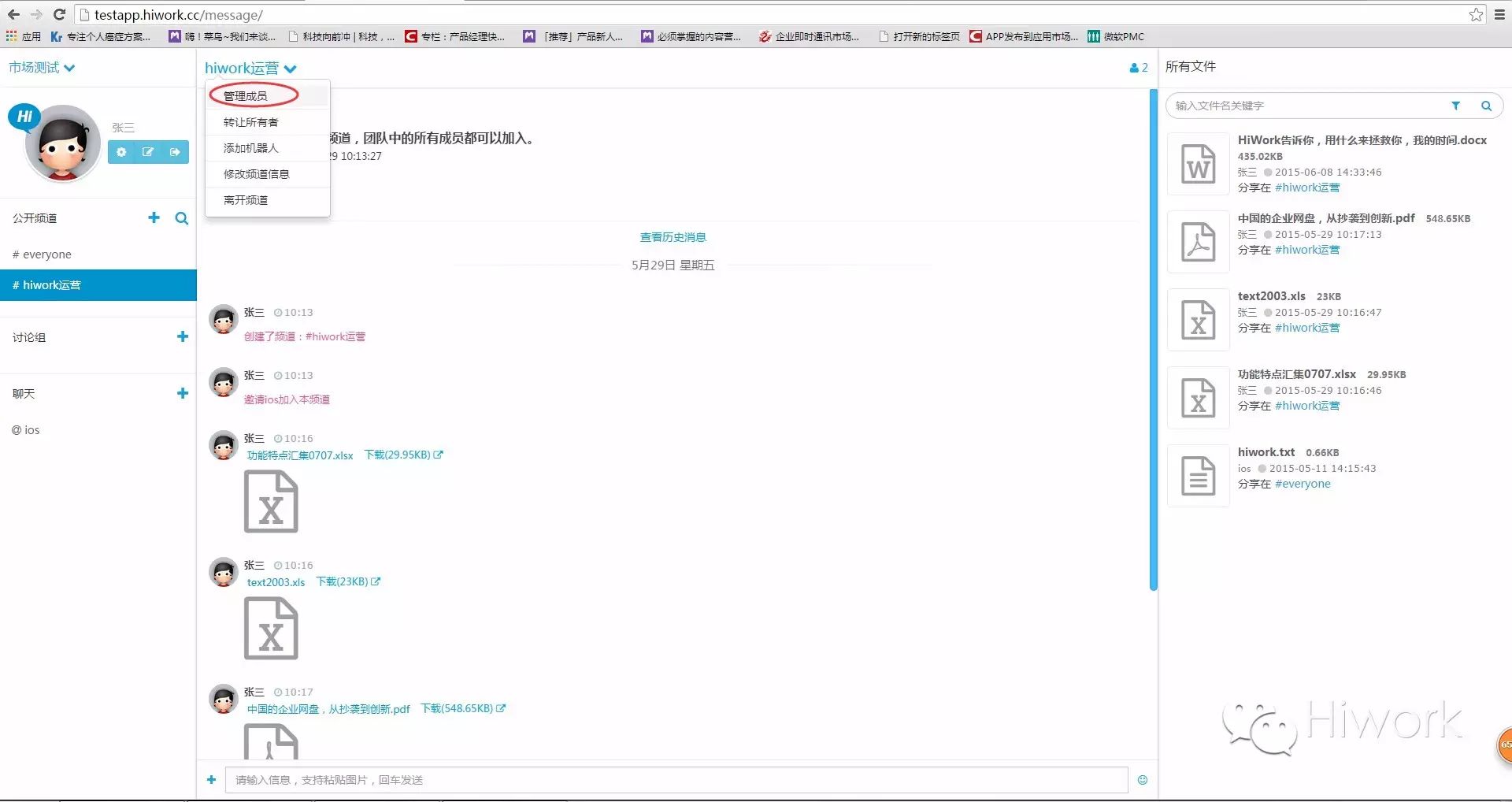Click 下载(23KB) download link
This screenshot has height=802, width=1512.
pyautogui.click(x=348, y=581)
